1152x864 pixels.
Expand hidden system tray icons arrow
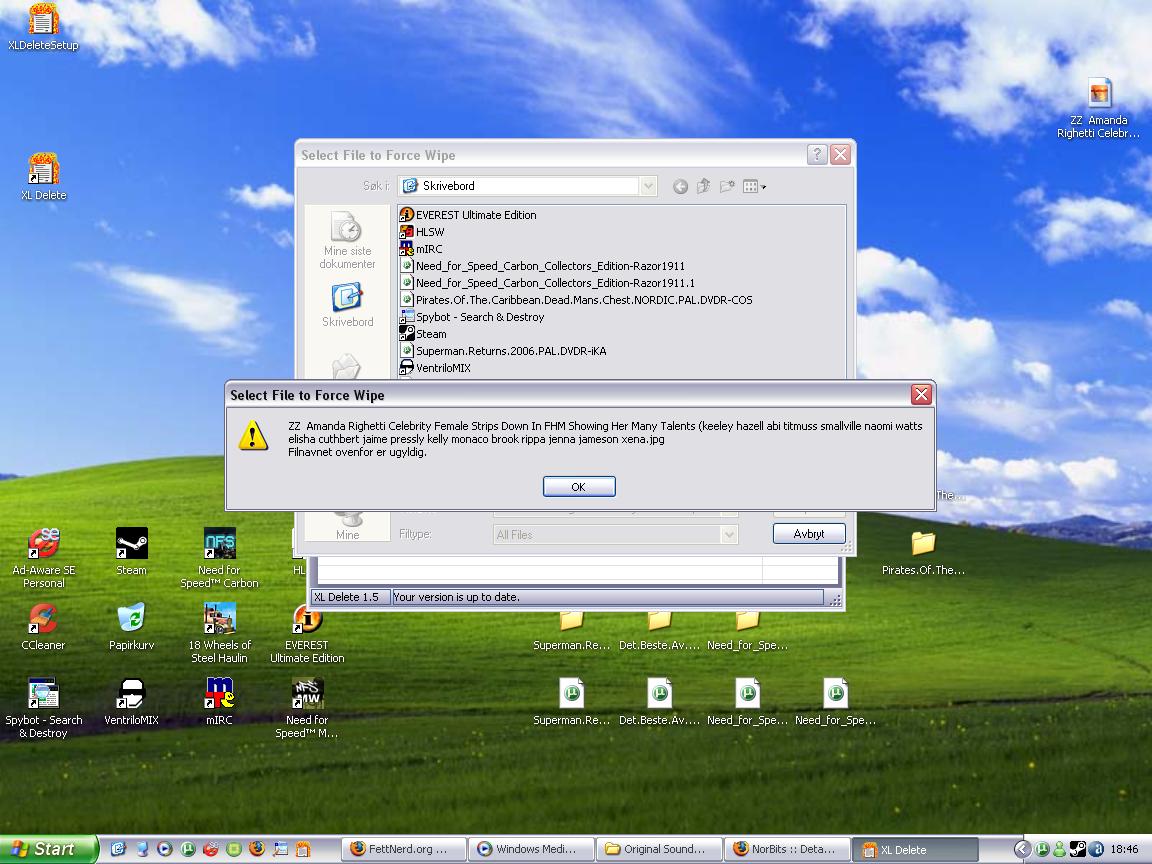[1021, 849]
